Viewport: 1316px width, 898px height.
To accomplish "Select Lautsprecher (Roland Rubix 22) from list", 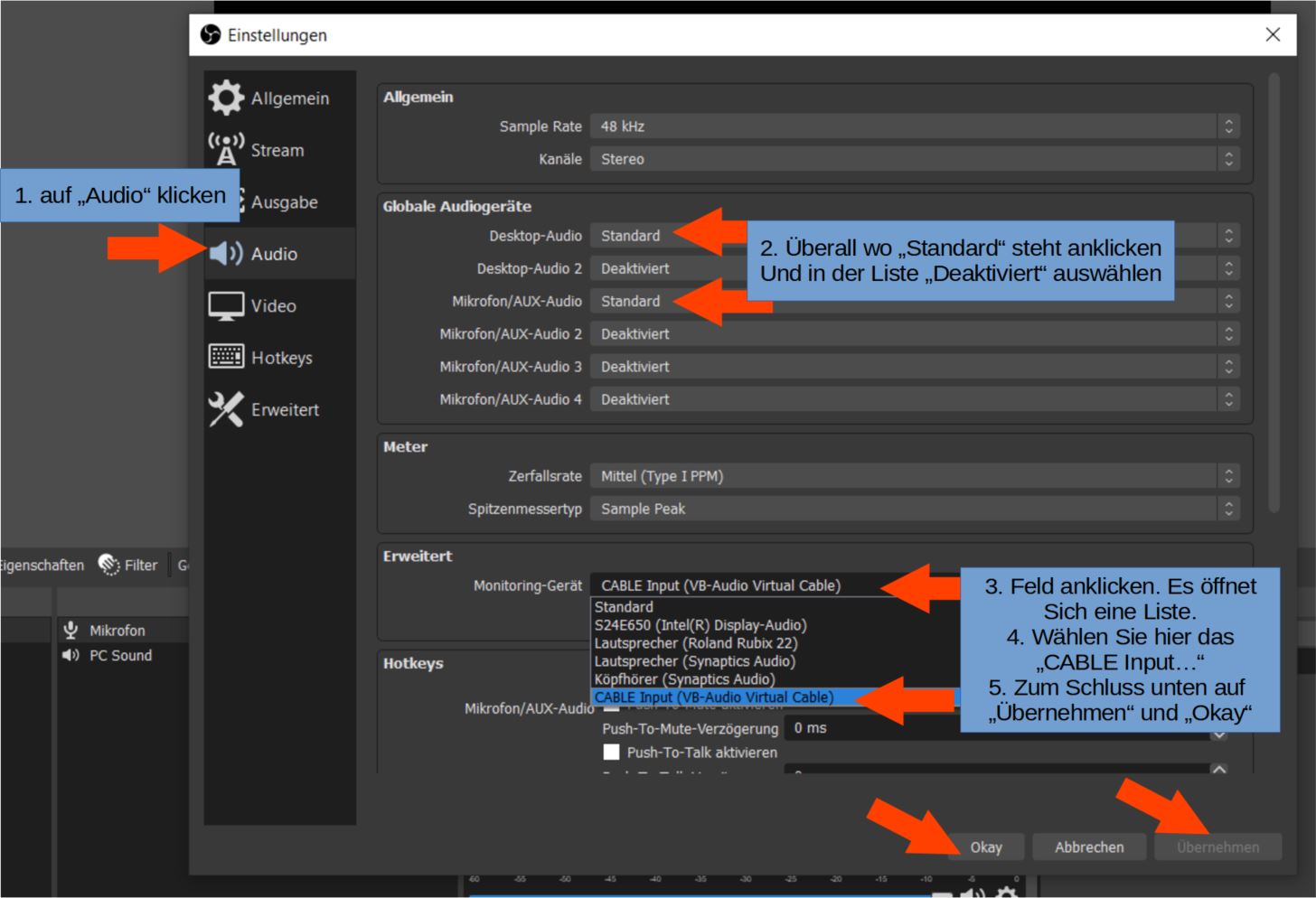I will tap(696, 643).
